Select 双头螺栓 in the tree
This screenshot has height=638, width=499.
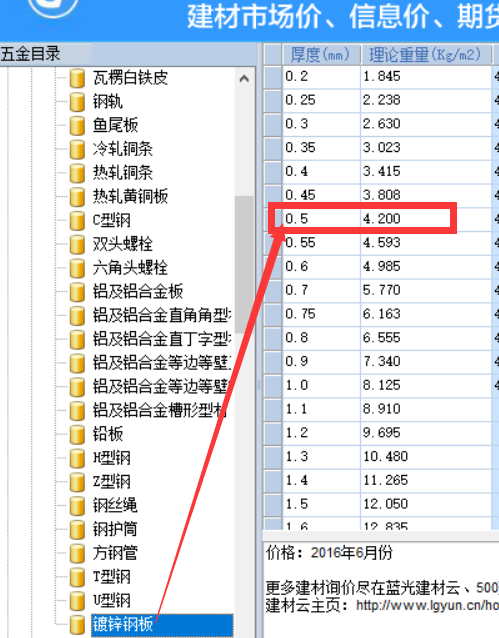[123, 244]
